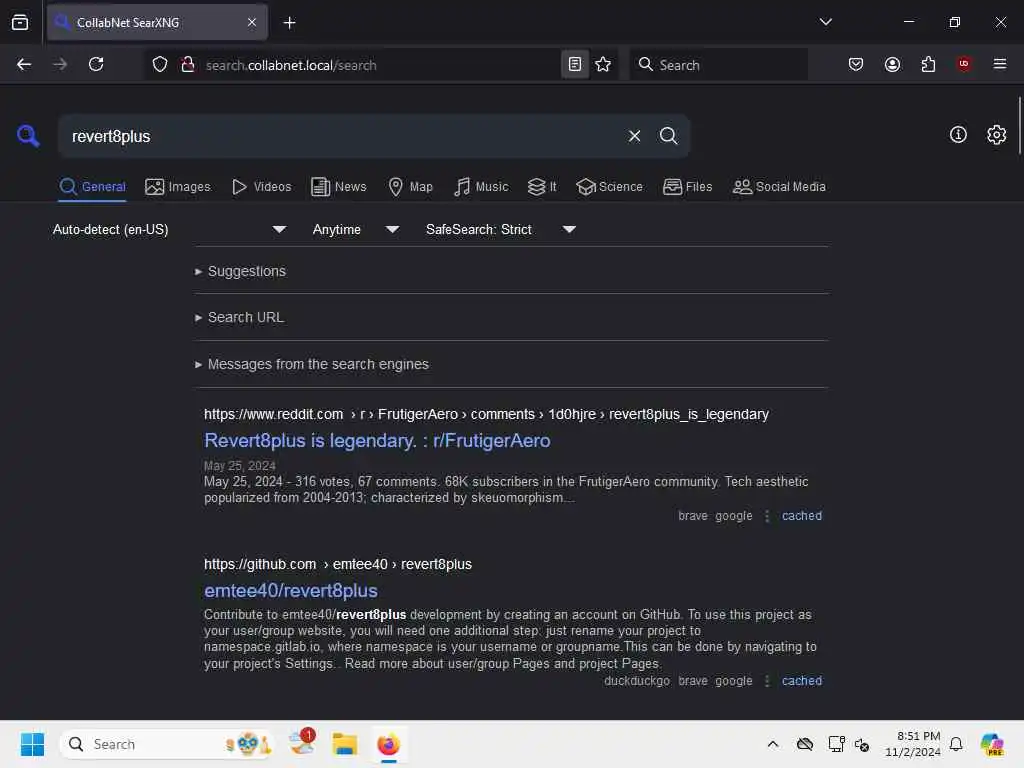Open the emtee40/revert8plus GitHub result
The image size is (1024, 768).
point(291,590)
